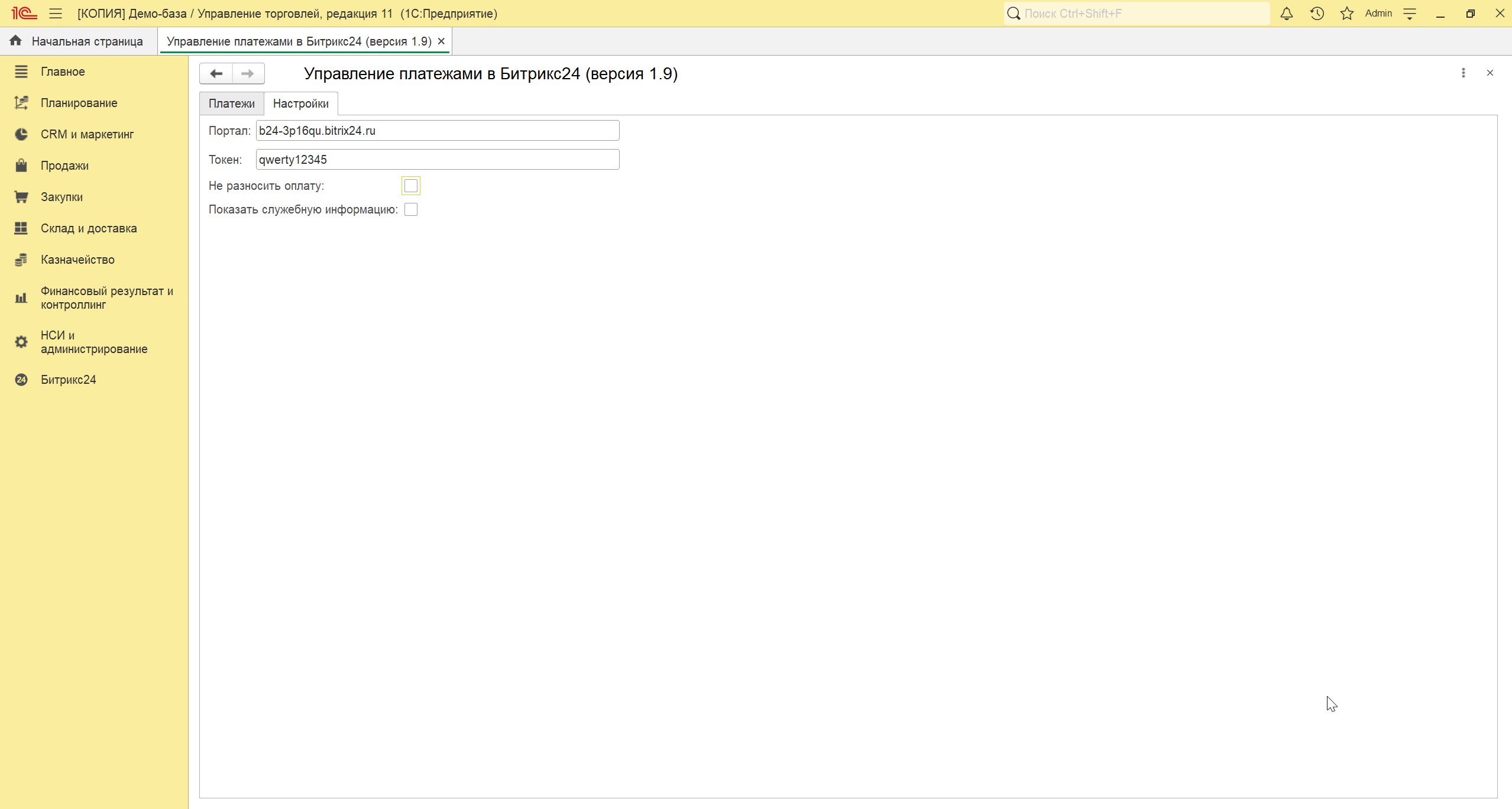Screen dimensions: 1512x809
Task: Click the forward navigation arrow
Action: [248, 74]
